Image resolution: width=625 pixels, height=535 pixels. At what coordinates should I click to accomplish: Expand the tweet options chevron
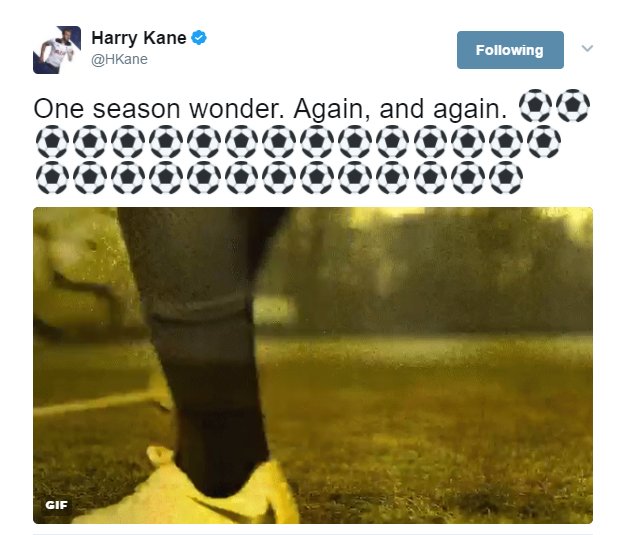click(x=587, y=48)
